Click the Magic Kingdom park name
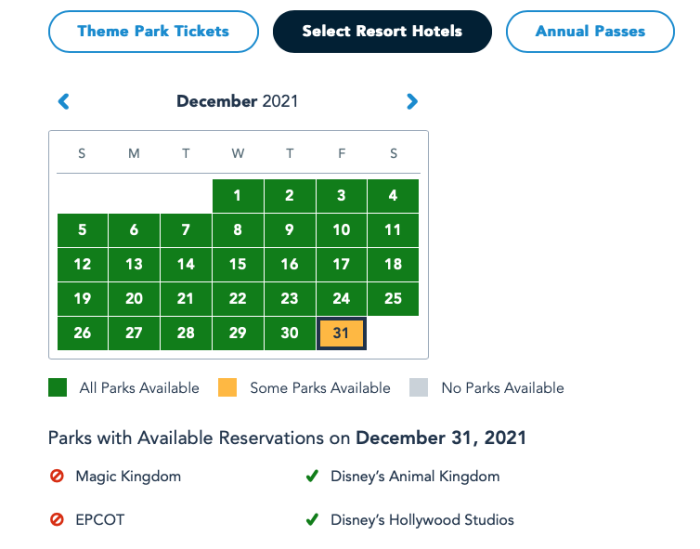Image resolution: width=700 pixels, height=549 pixels. pyautogui.click(x=128, y=476)
